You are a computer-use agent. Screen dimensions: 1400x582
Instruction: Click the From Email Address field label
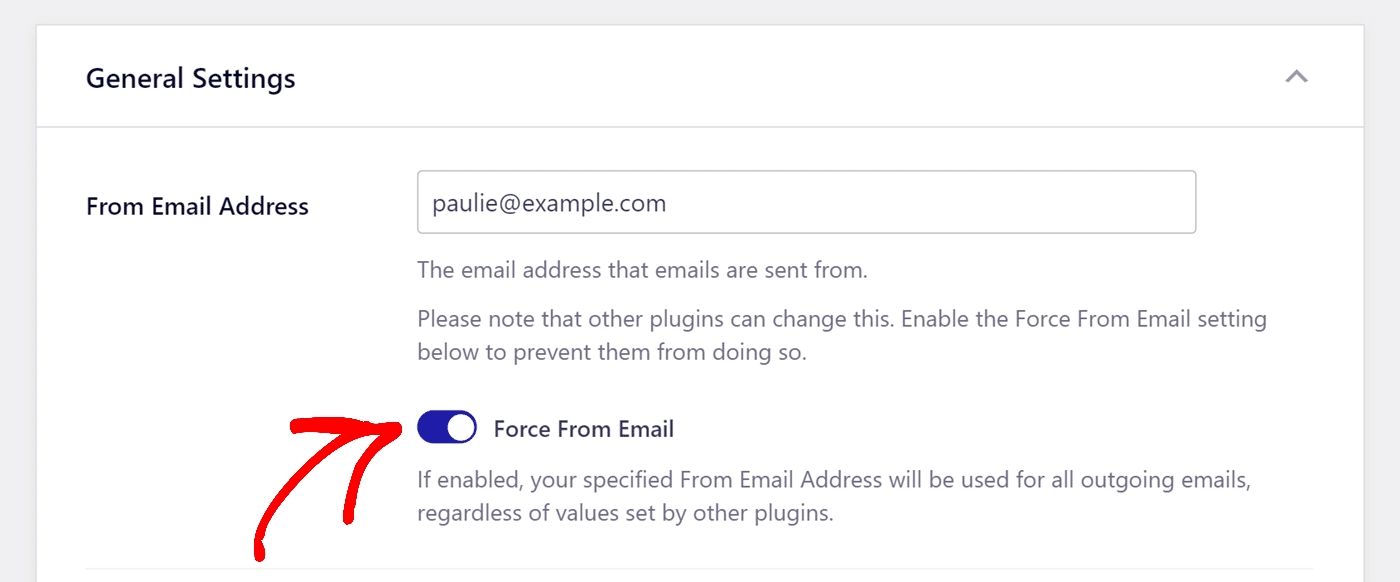point(197,206)
